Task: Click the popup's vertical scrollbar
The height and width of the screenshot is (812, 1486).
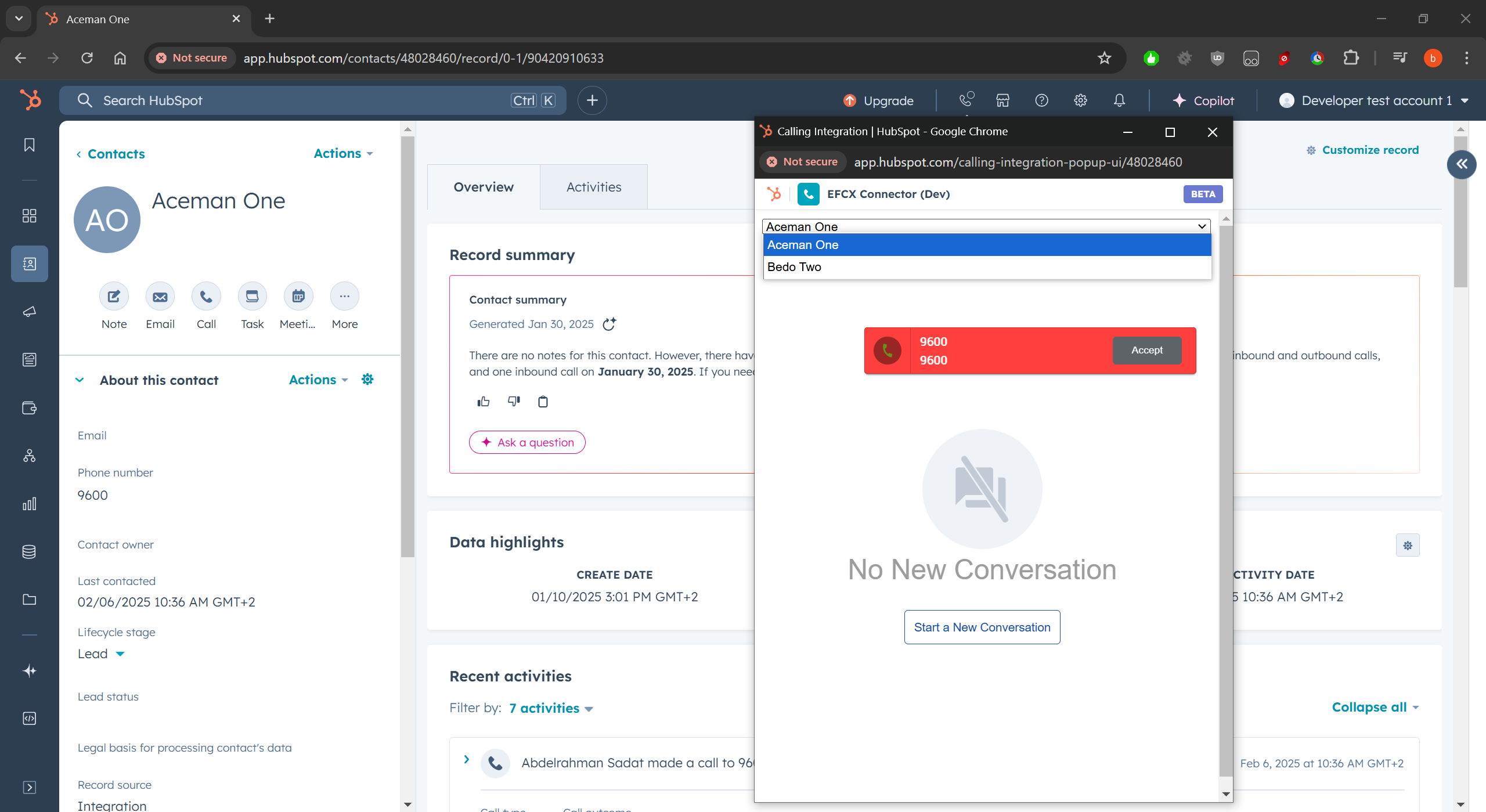Action: [1225, 499]
